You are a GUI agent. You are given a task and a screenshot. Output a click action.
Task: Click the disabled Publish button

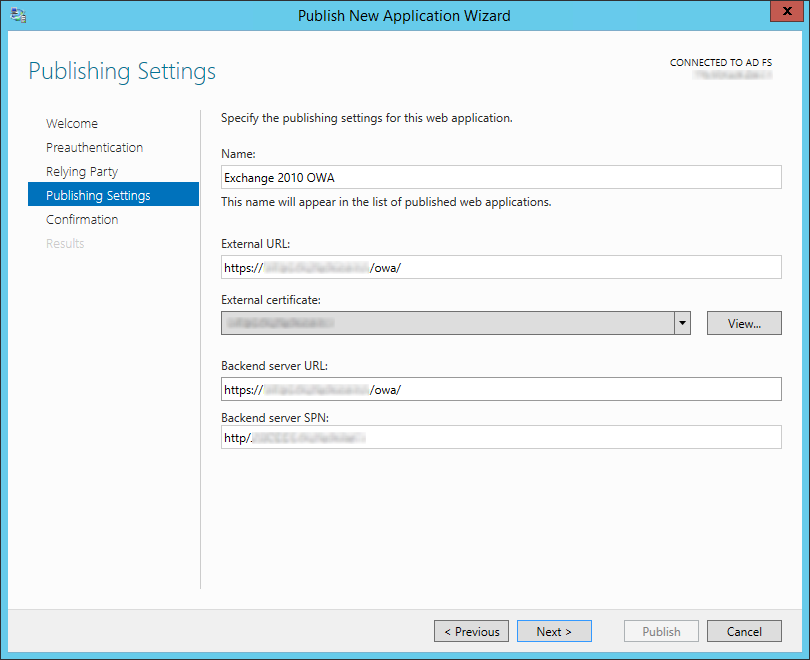661,631
